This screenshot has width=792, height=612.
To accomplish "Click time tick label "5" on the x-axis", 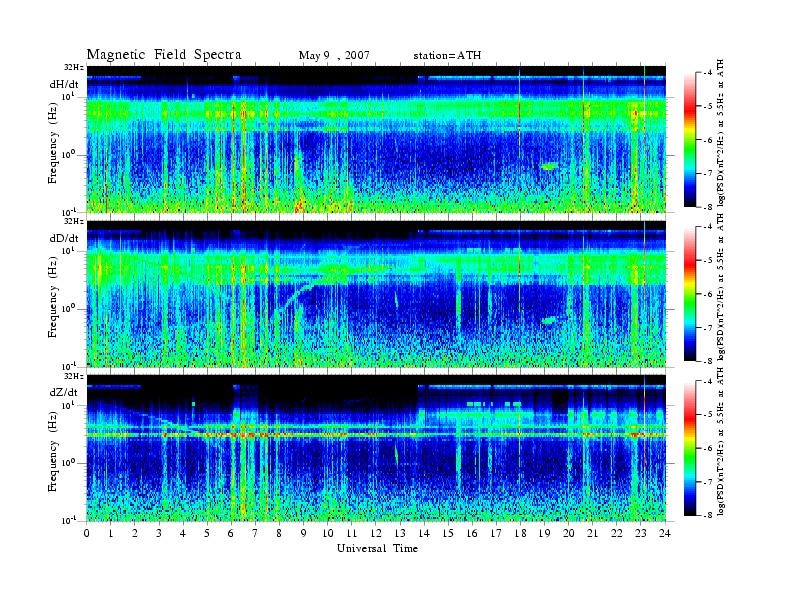I will (x=207, y=533).
